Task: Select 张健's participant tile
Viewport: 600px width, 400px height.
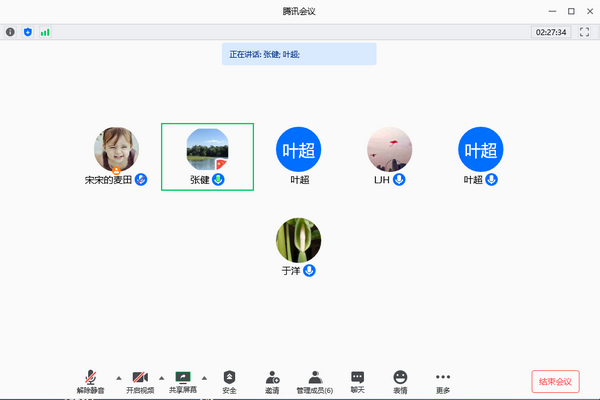Action: (x=207, y=156)
